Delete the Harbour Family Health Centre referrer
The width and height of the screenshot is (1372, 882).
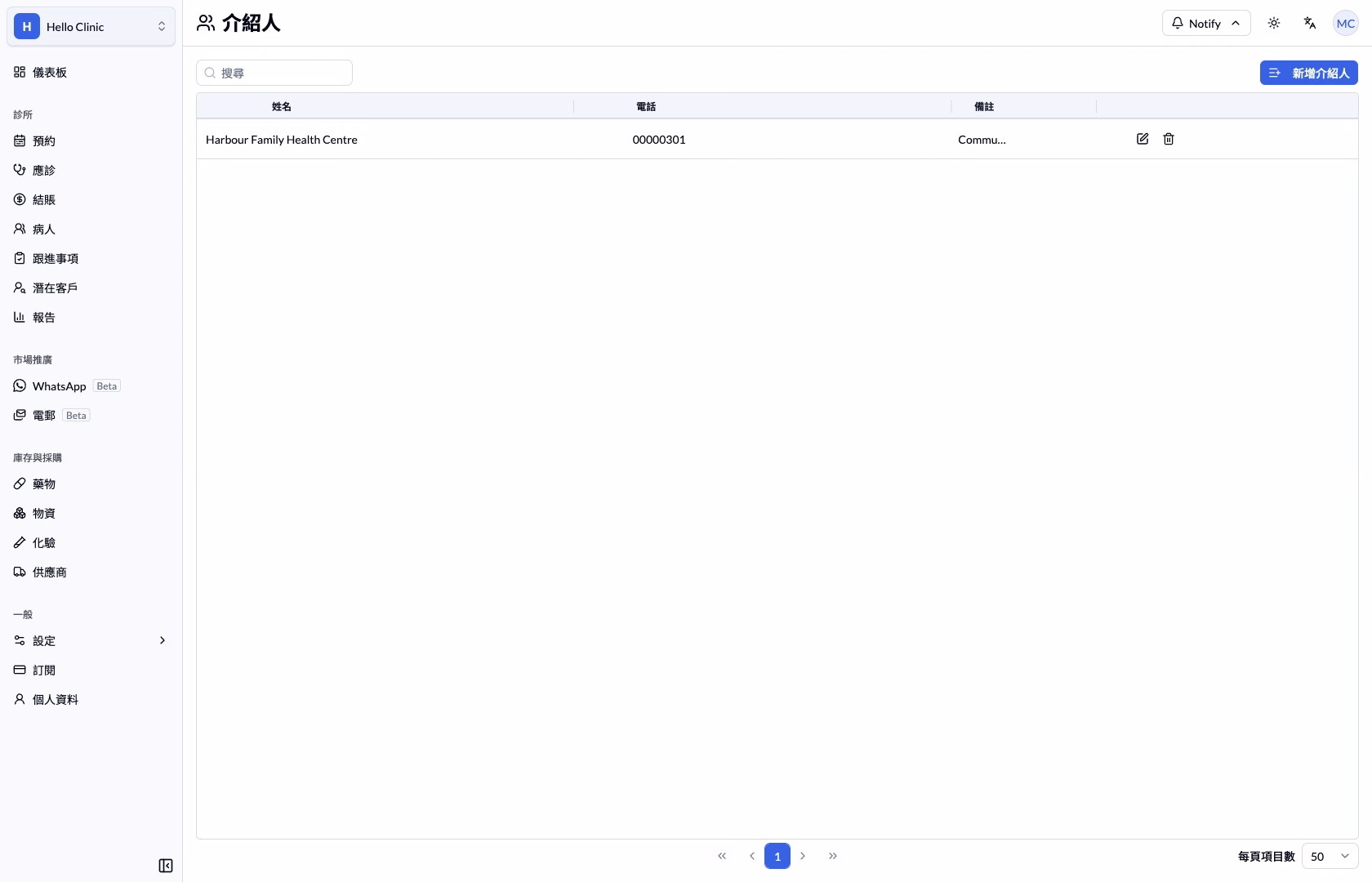1169,139
